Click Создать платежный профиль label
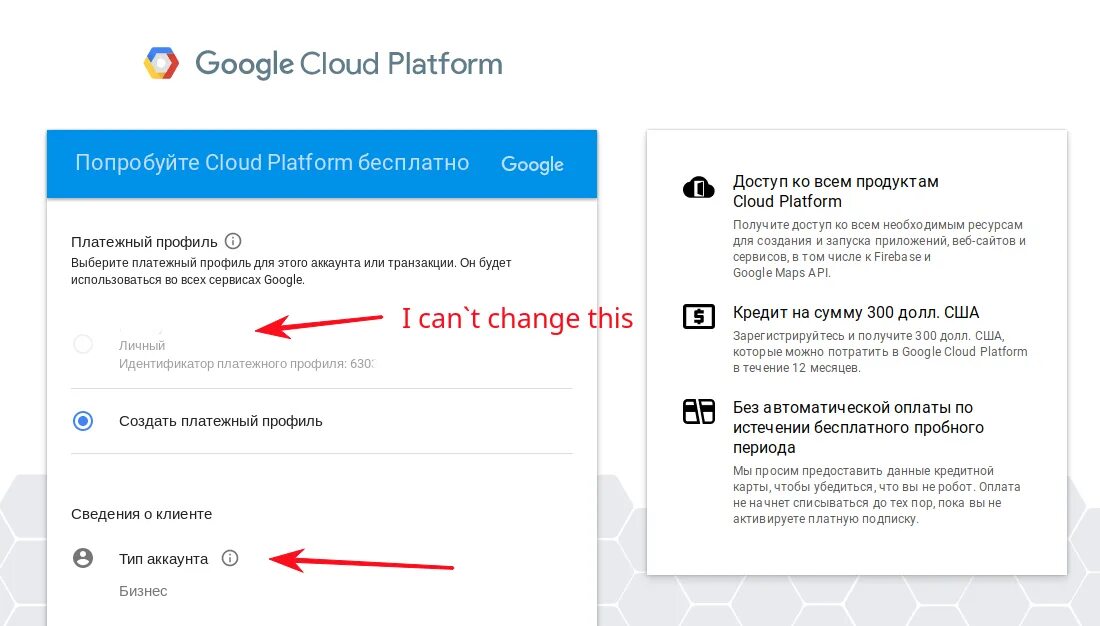 click(x=220, y=421)
